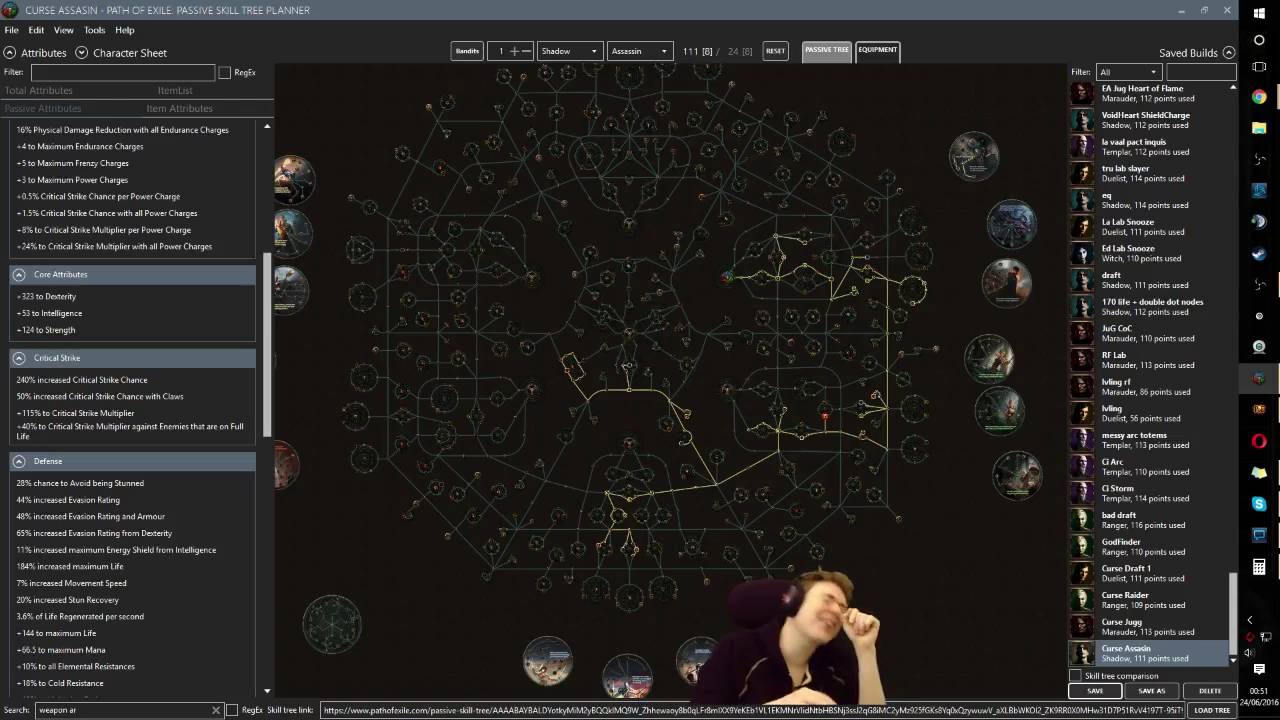
Task: Expand the Character Sheet panel chevron
Action: tap(82, 53)
